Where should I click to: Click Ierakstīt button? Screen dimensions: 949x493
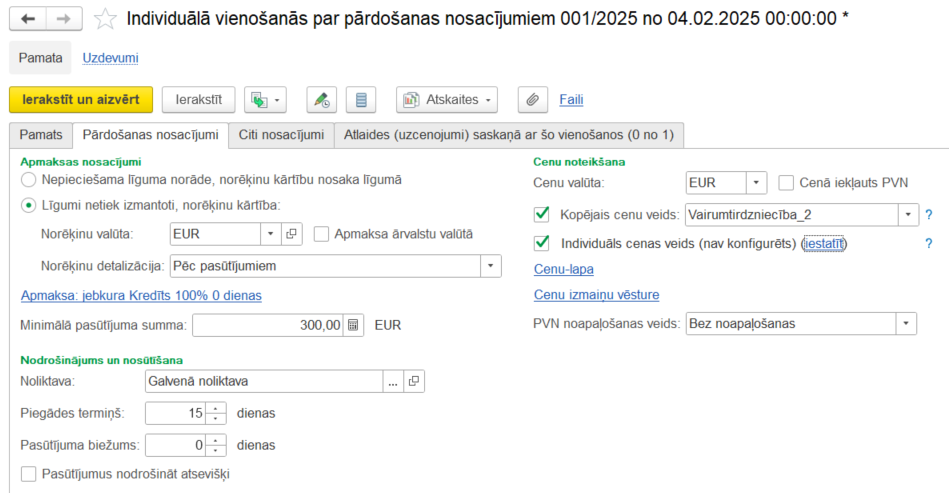[199, 100]
